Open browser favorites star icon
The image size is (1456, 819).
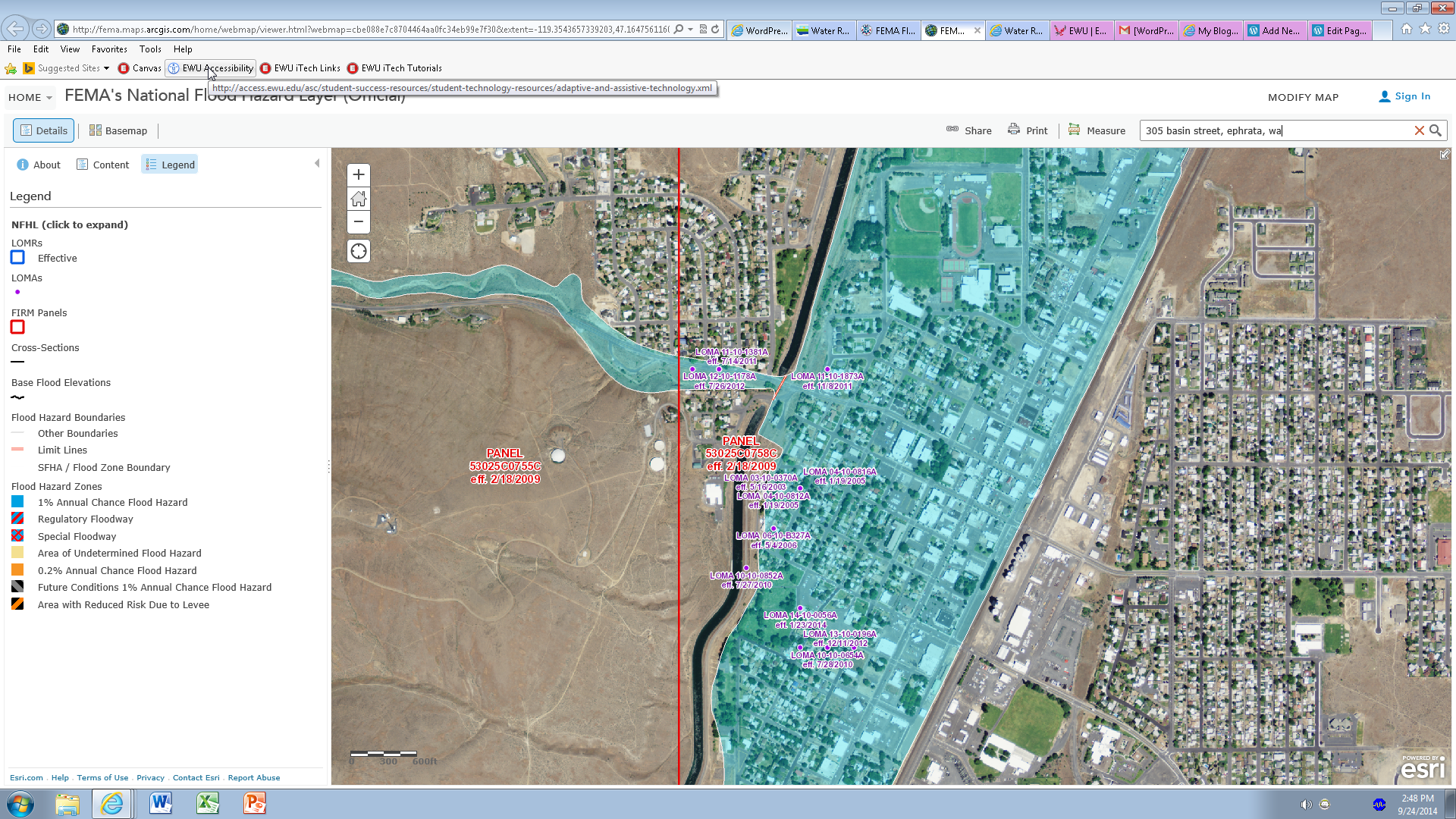coord(1425,29)
